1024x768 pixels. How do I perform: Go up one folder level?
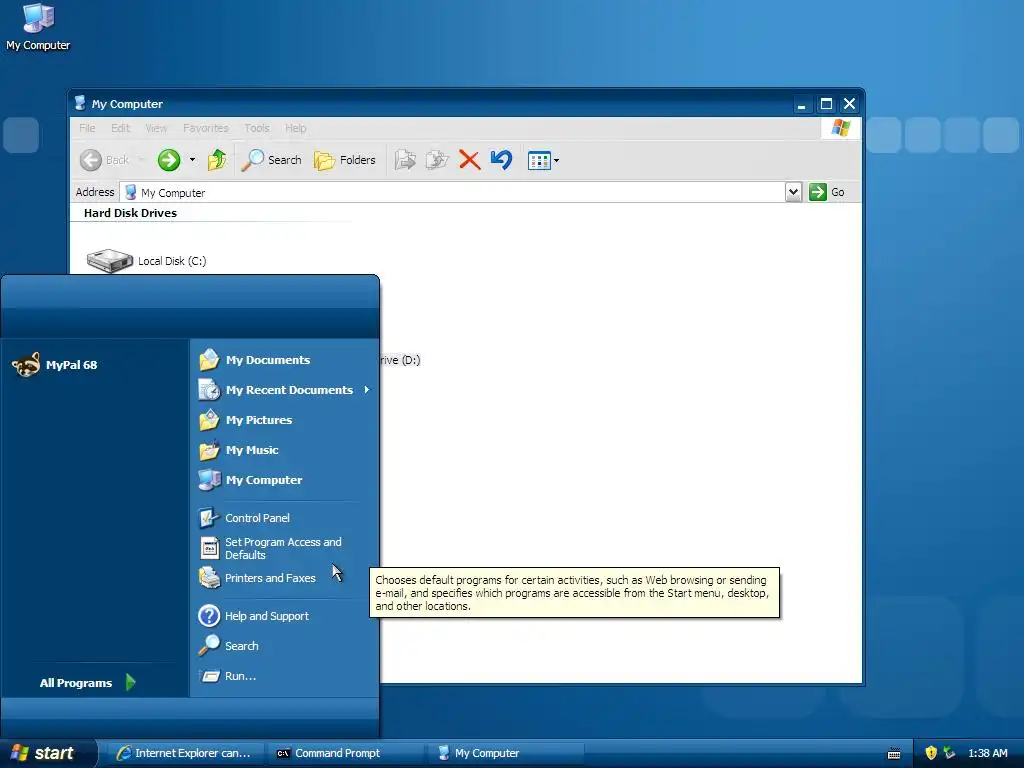point(217,160)
